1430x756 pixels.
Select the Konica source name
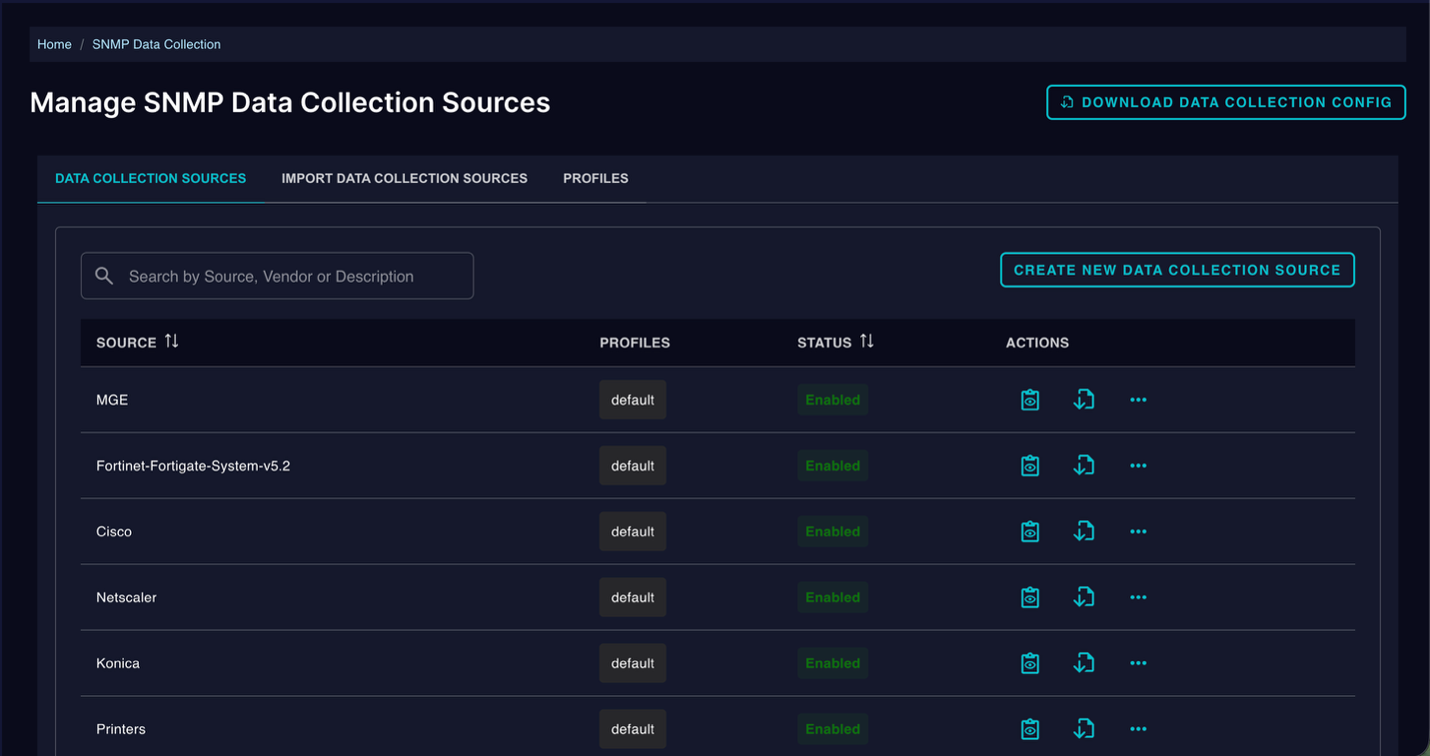[x=118, y=664]
